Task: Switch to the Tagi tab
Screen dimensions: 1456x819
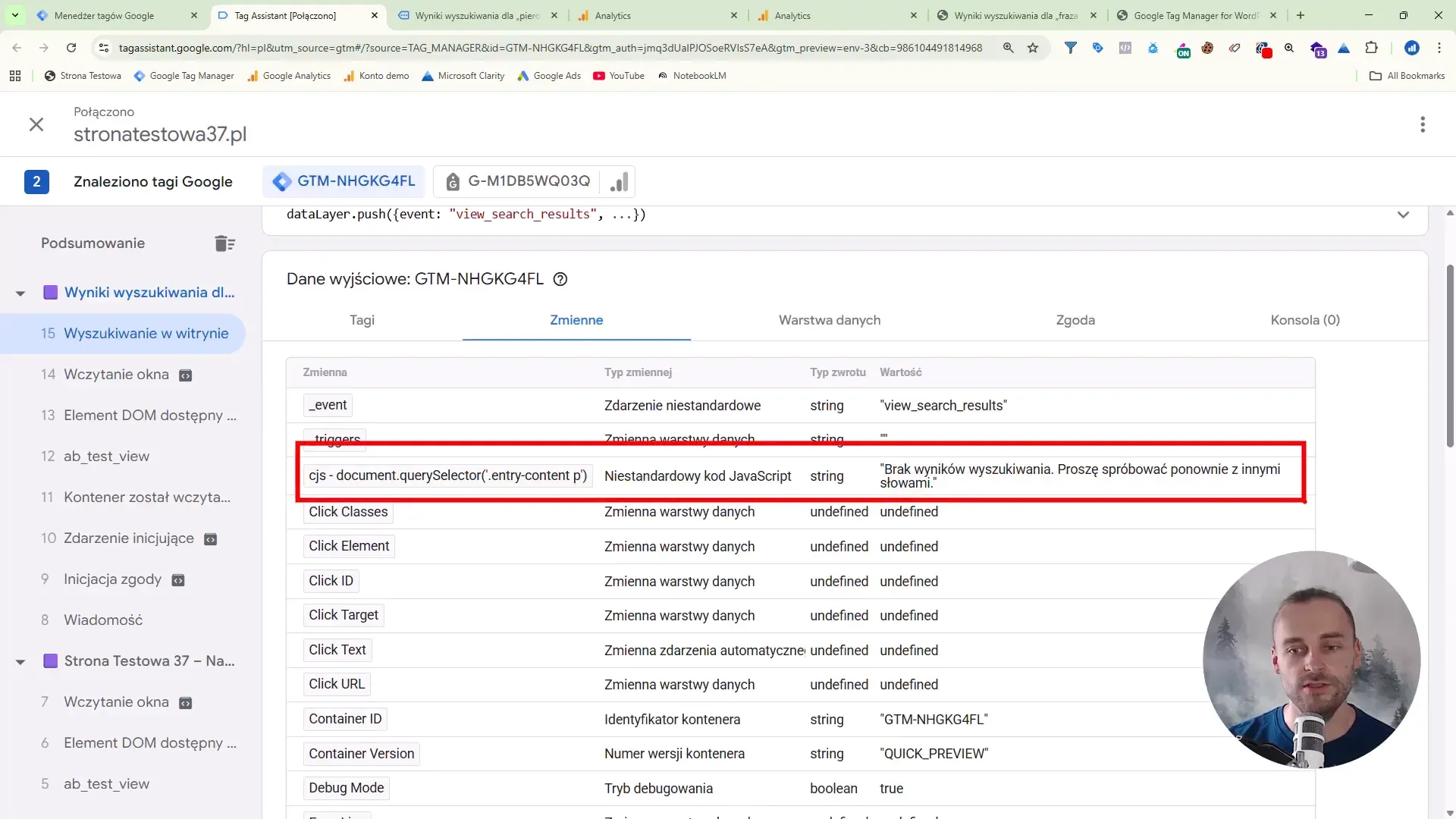Action: pos(362,320)
